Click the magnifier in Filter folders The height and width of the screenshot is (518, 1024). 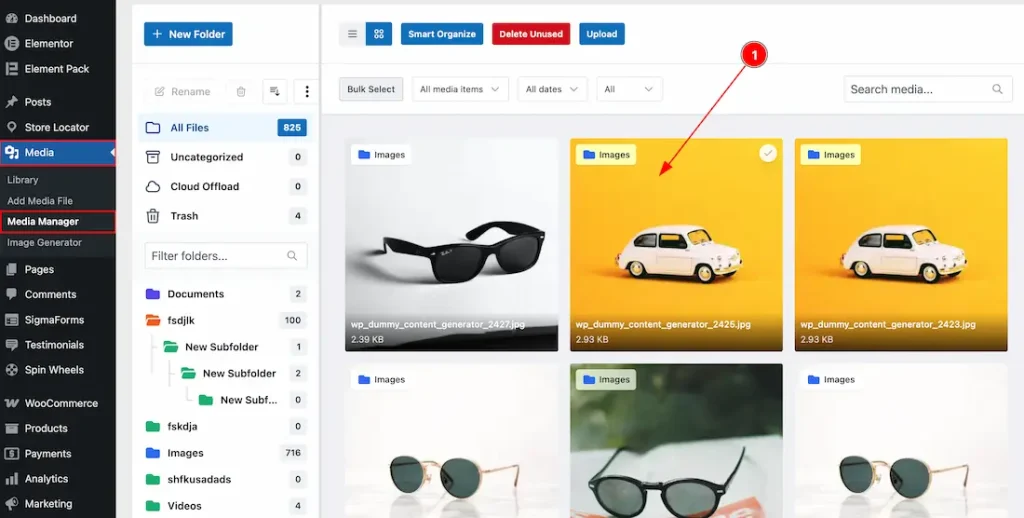coord(292,256)
